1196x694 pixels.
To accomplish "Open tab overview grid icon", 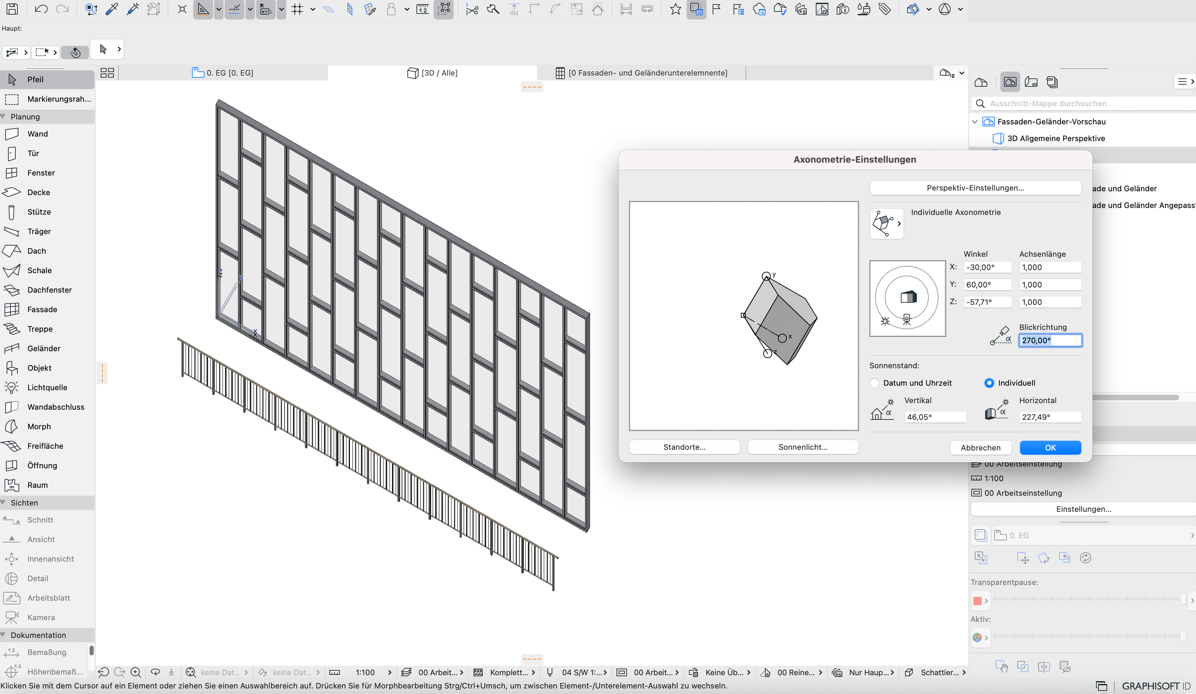I will (108, 72).
